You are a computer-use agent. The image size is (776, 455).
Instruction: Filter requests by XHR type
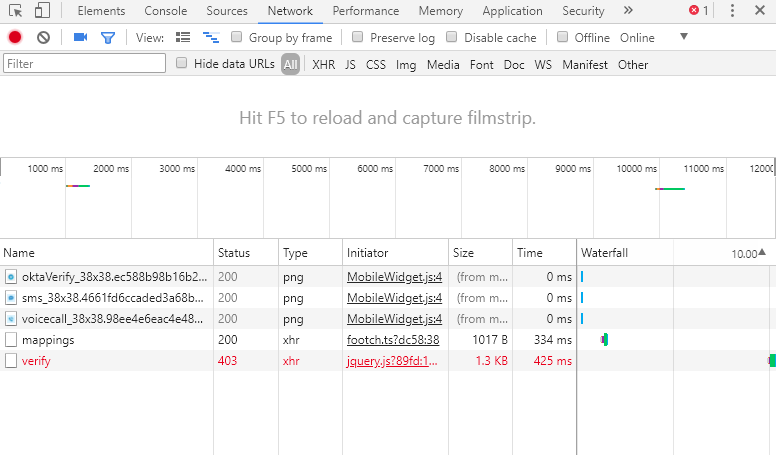tap(323, 65)
